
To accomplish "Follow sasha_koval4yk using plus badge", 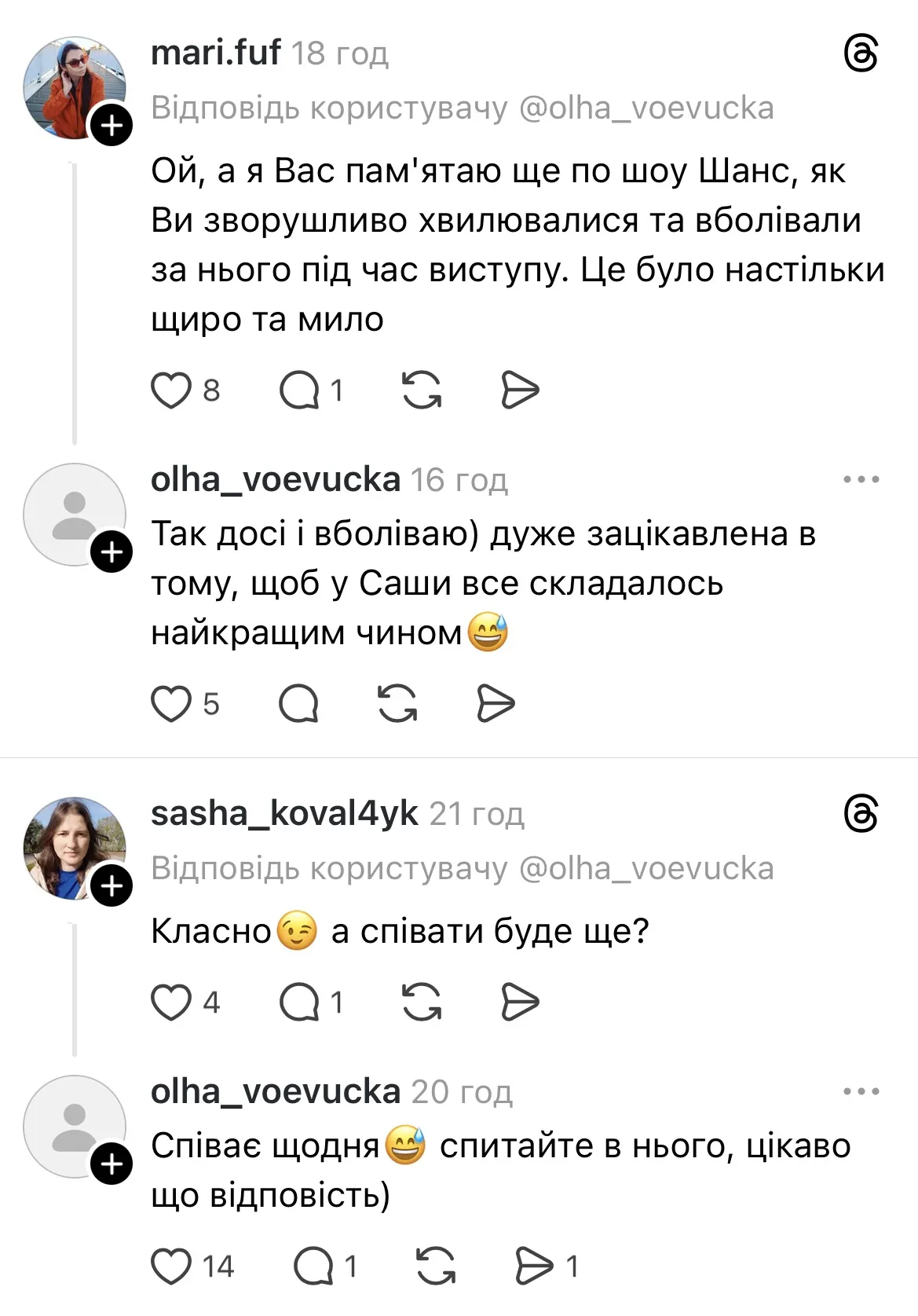I will 112,886.
